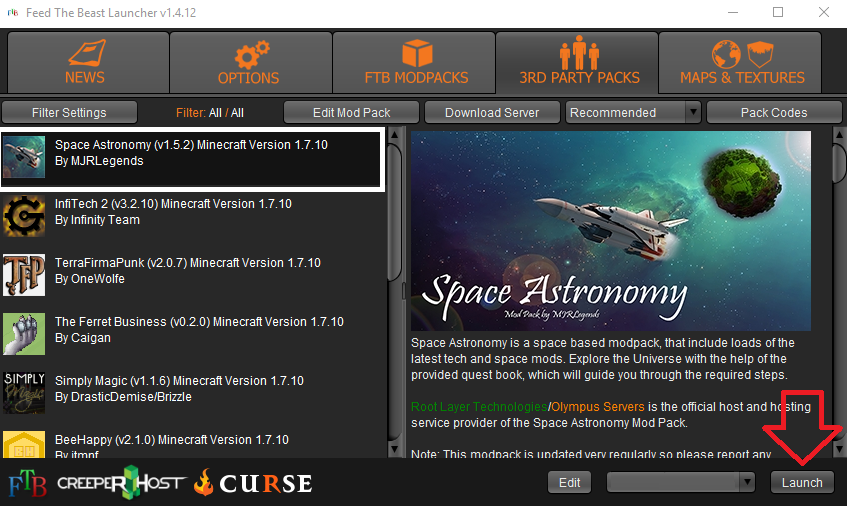Click description pane scrollbar down arrow
The width and height of the screenshot is (847, 506).
pyautogui.click(x=839, y=449)
